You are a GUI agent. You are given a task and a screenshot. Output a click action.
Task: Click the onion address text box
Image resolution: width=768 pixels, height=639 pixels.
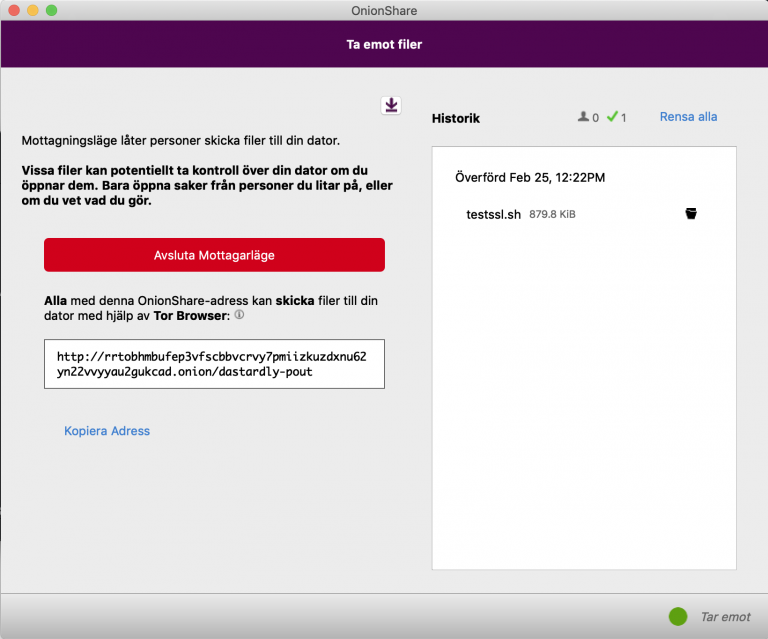pos(214,364)
